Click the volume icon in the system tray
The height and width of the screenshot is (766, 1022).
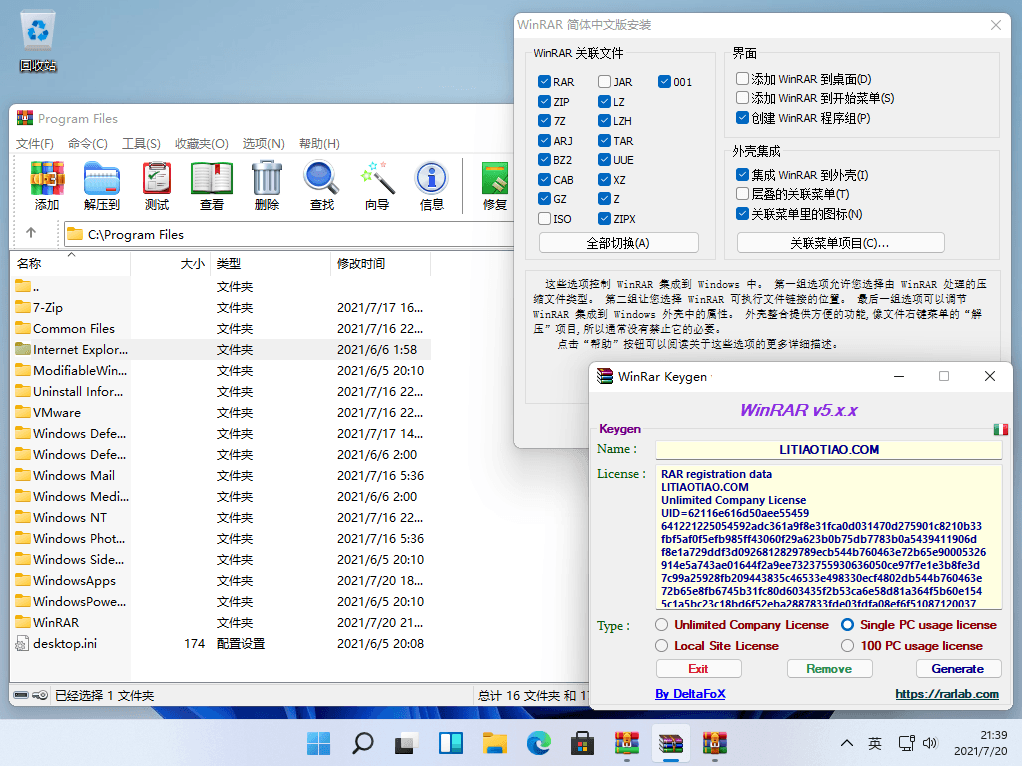(929, 743)
